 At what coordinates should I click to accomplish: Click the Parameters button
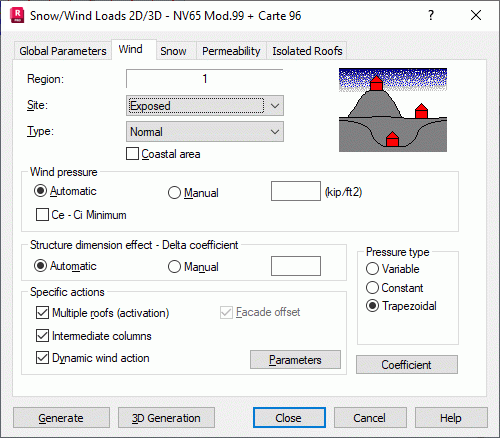click(x=295, y=360)
